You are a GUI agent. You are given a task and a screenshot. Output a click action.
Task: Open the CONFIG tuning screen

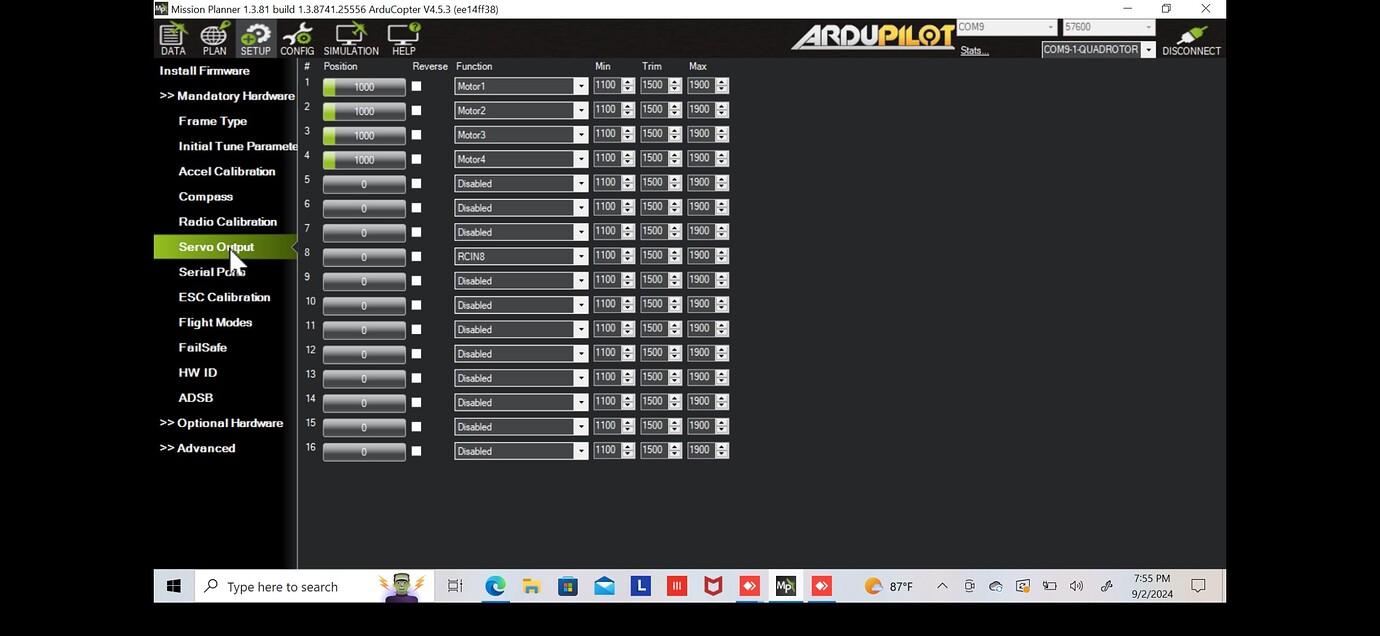point(297,38)
